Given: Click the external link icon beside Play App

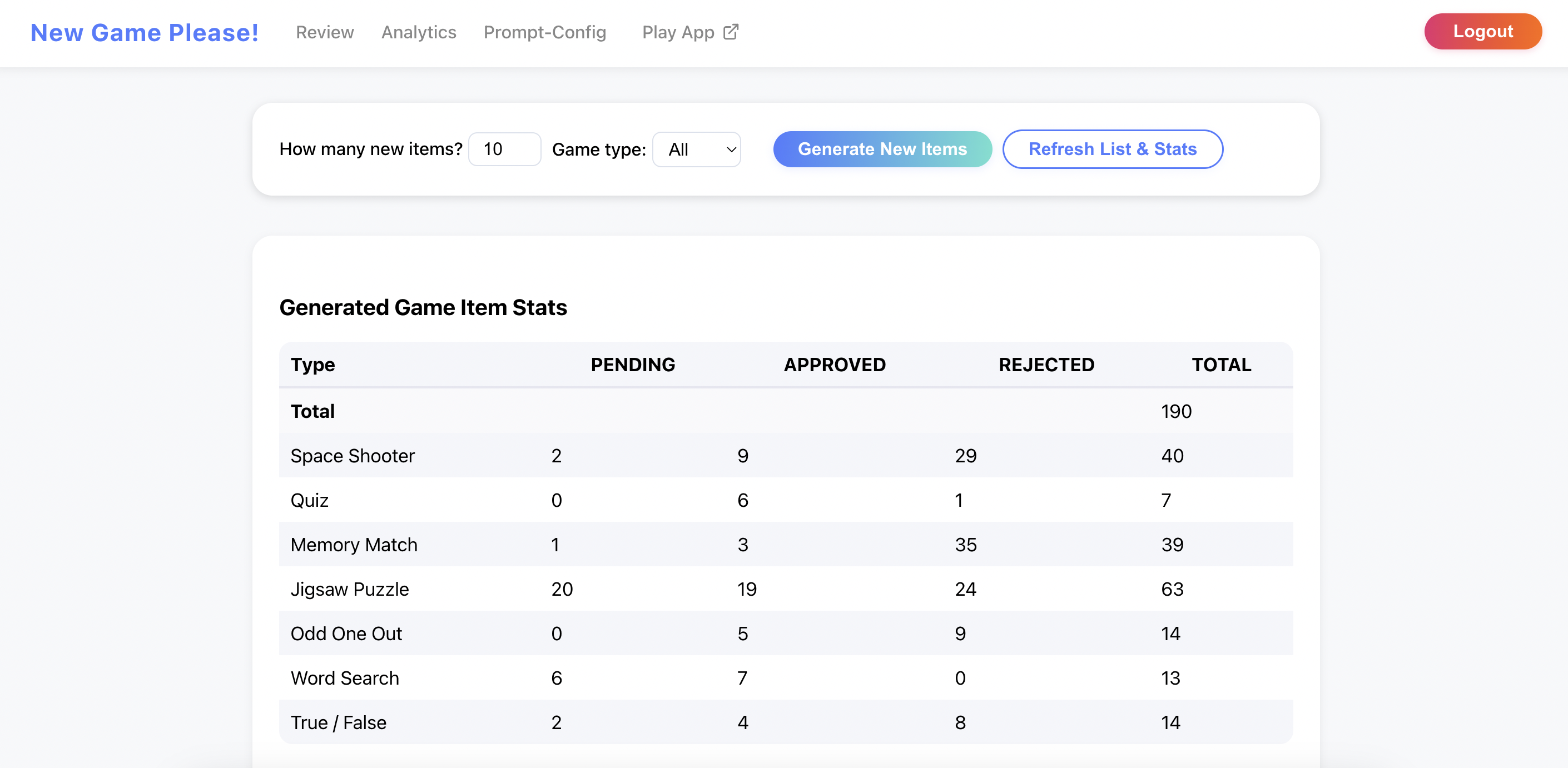Looking at the screenshot, I should [731, 32].
